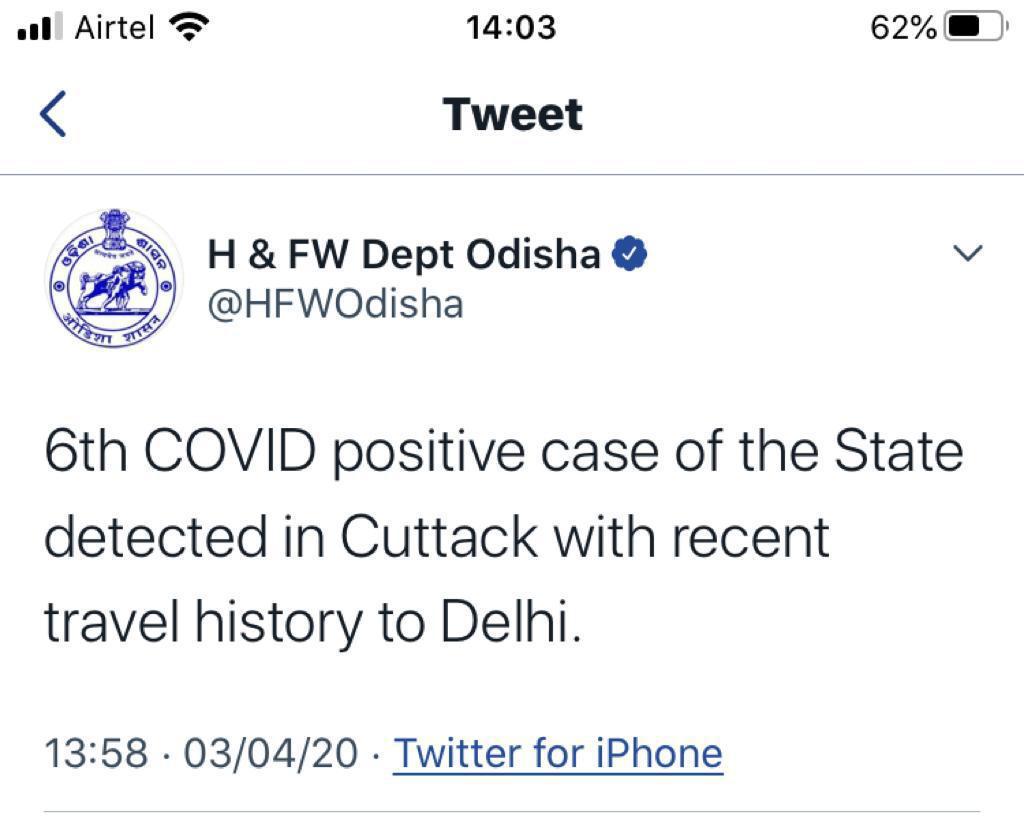Tap the Airtel carrier label

[x=114, y=27]
